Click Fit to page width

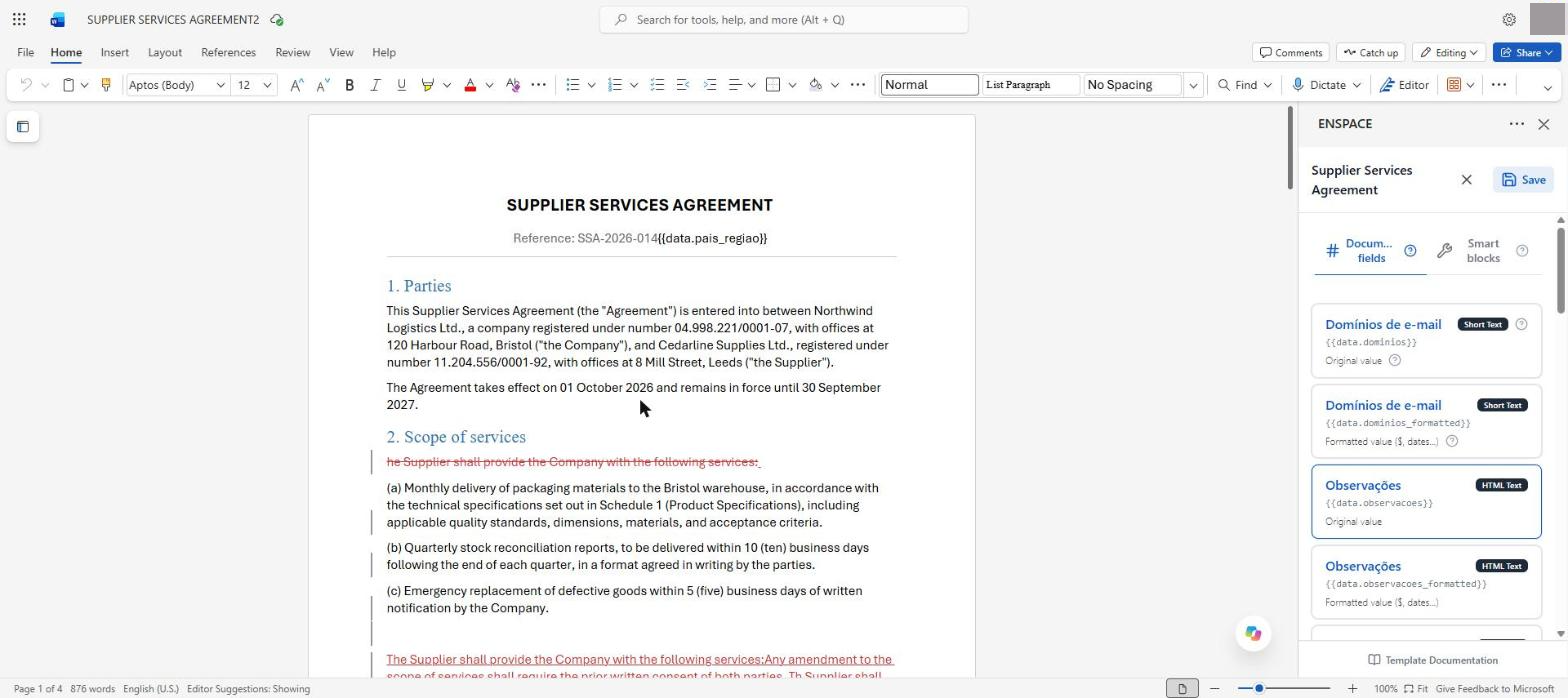pyautogui.click(x=1416, y=689)
